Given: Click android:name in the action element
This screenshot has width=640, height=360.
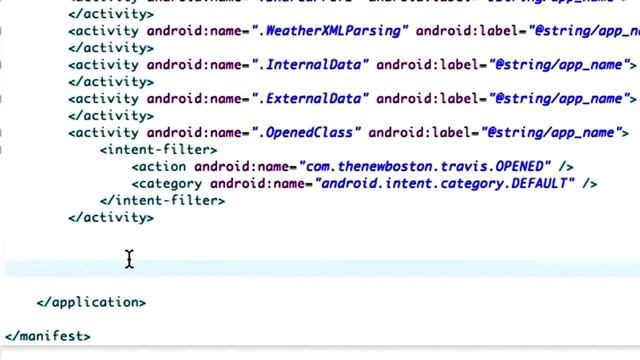Looking at the screenshot, I should [242, 167].
